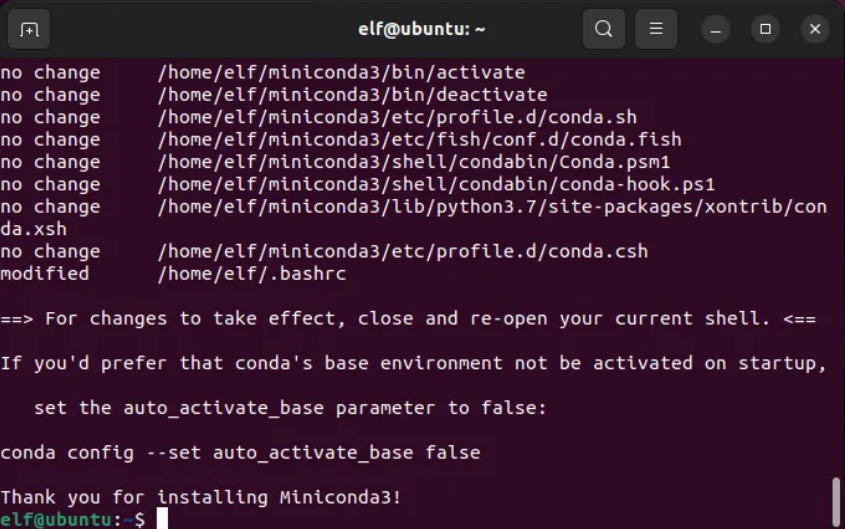Open terminal search with the magnifier icon

tap(604, 29)
